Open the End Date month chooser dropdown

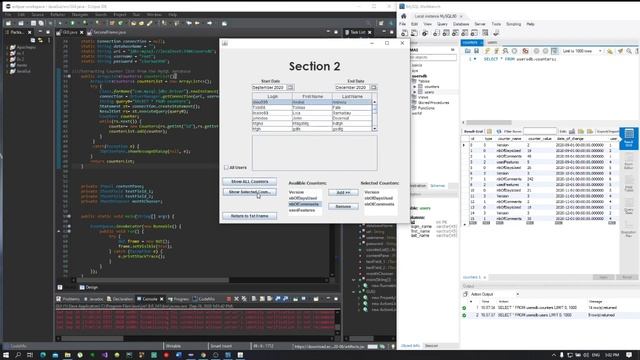click(373, 87)
